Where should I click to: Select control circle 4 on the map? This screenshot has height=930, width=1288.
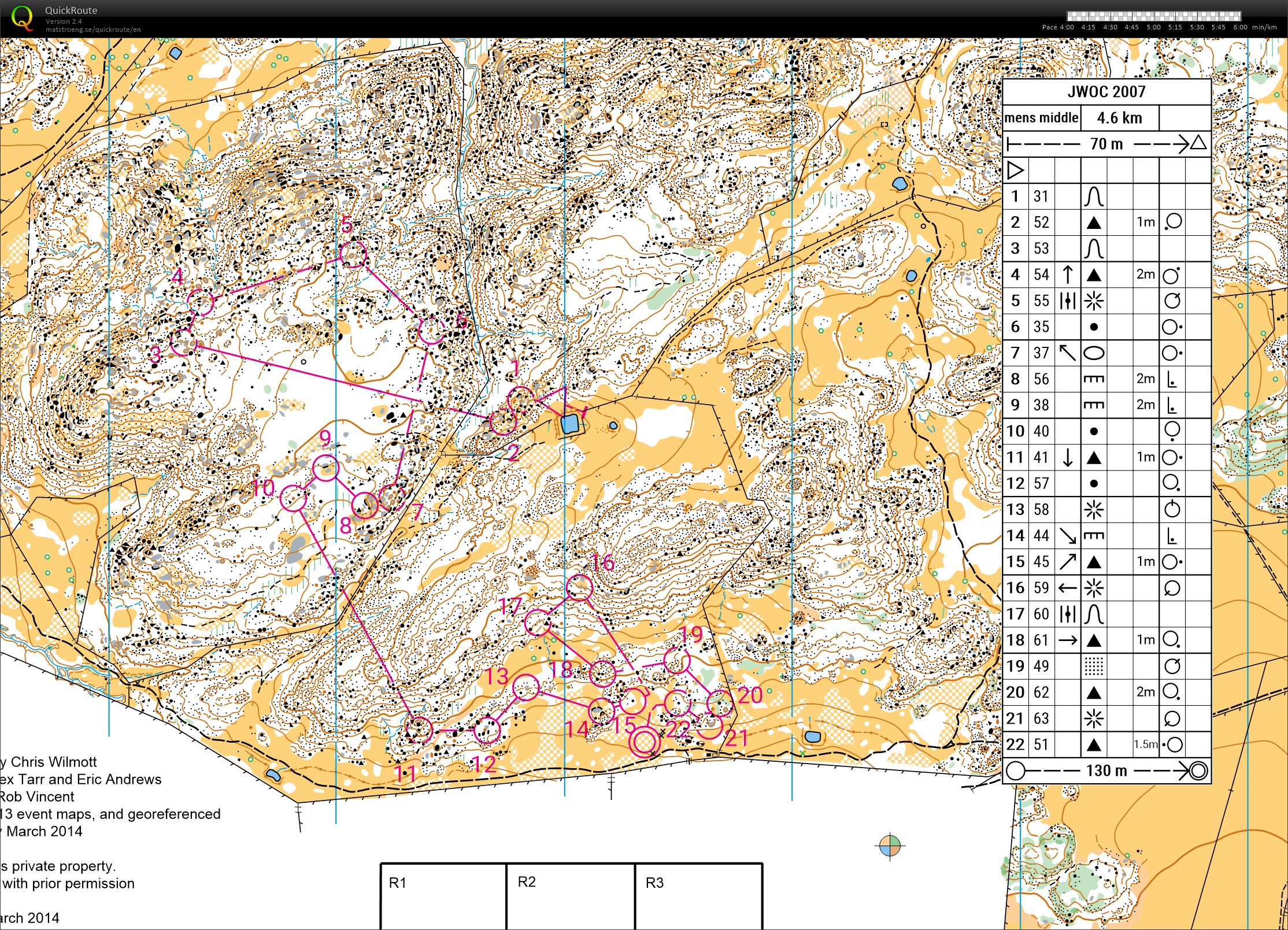pos(200,302)
